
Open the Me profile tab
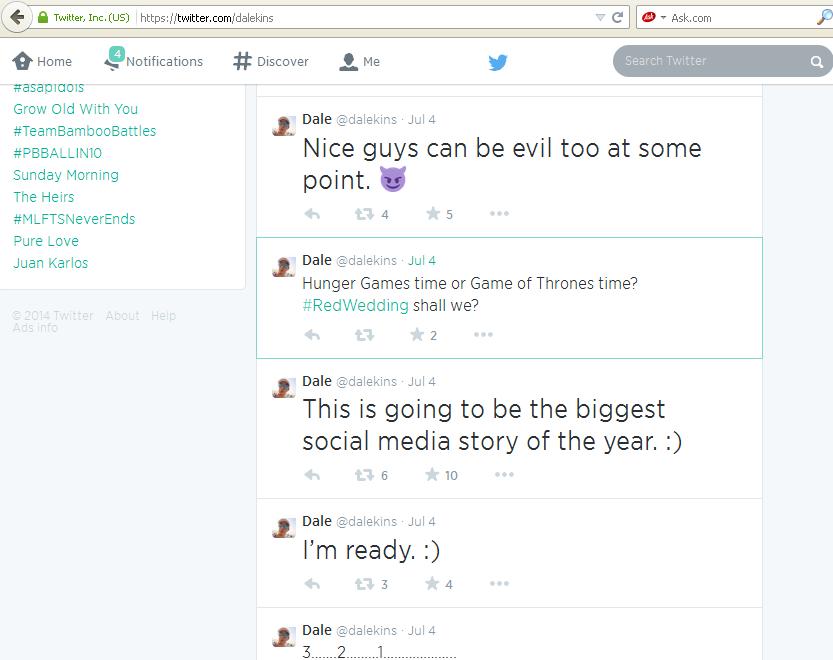(x=360, y=62)
